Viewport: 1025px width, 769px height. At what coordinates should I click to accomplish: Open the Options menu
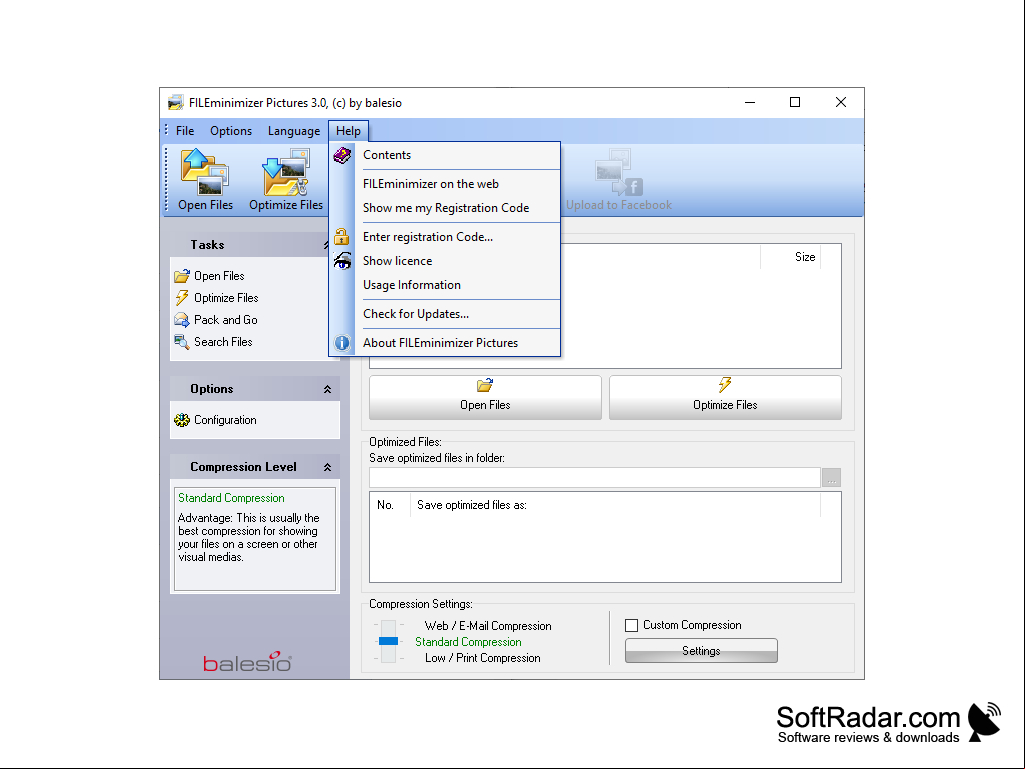(231, 131)
